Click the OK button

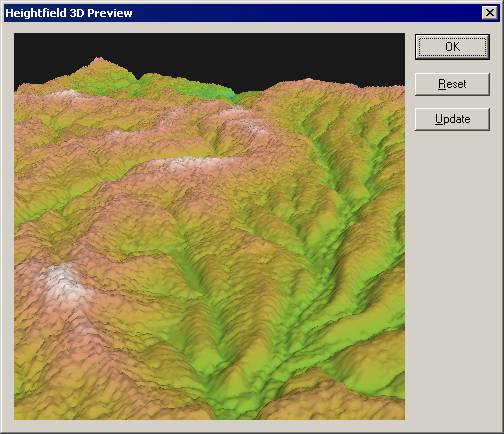[452, 47]
